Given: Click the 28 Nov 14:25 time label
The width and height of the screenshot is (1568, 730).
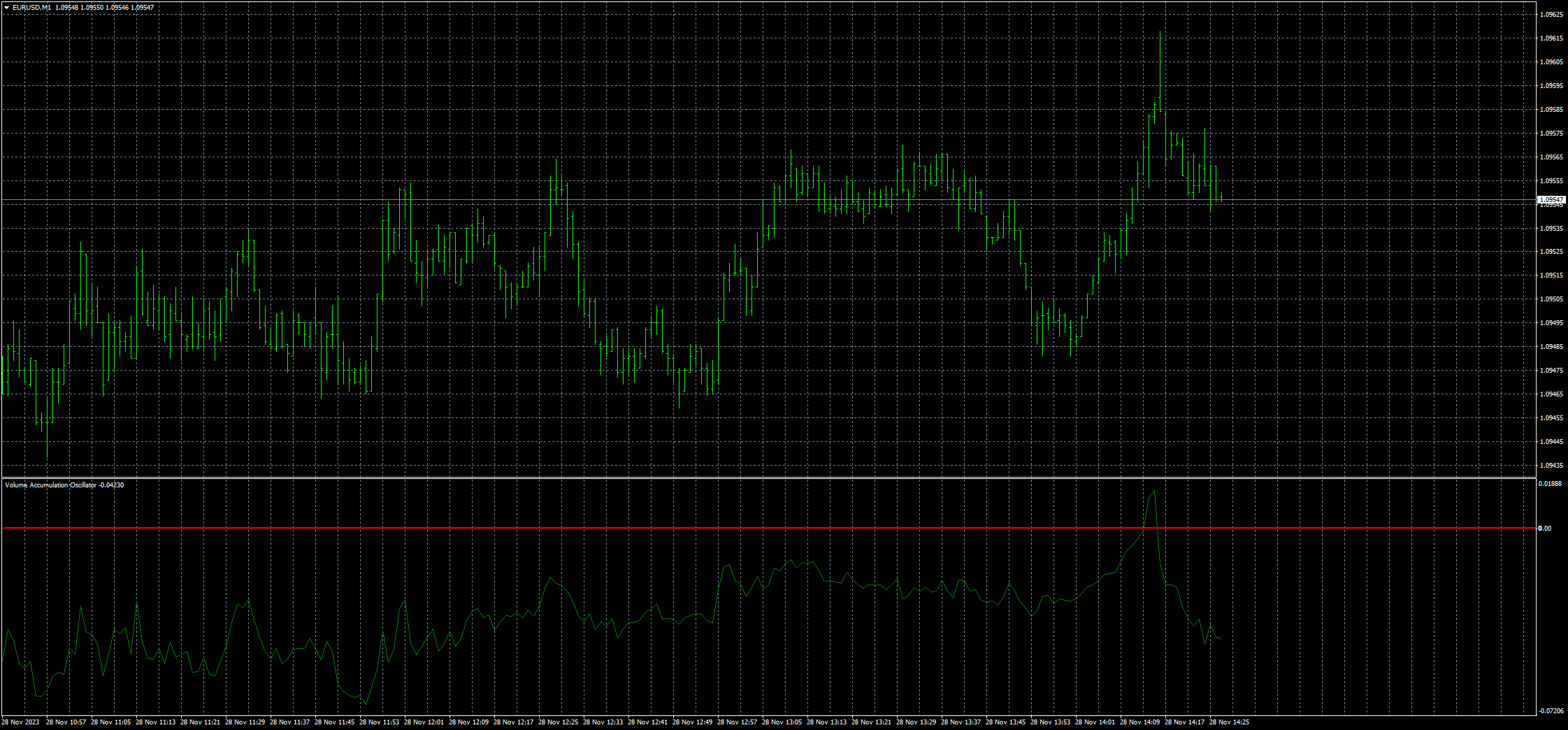Looking at the screenshot, I should pos(1229,722).
